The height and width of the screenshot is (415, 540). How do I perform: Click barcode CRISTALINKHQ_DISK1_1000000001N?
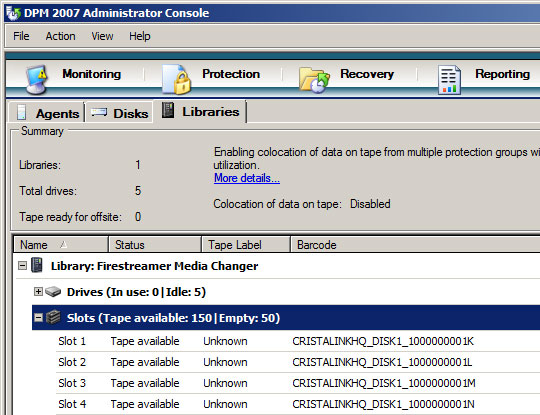tap(383, 404)
